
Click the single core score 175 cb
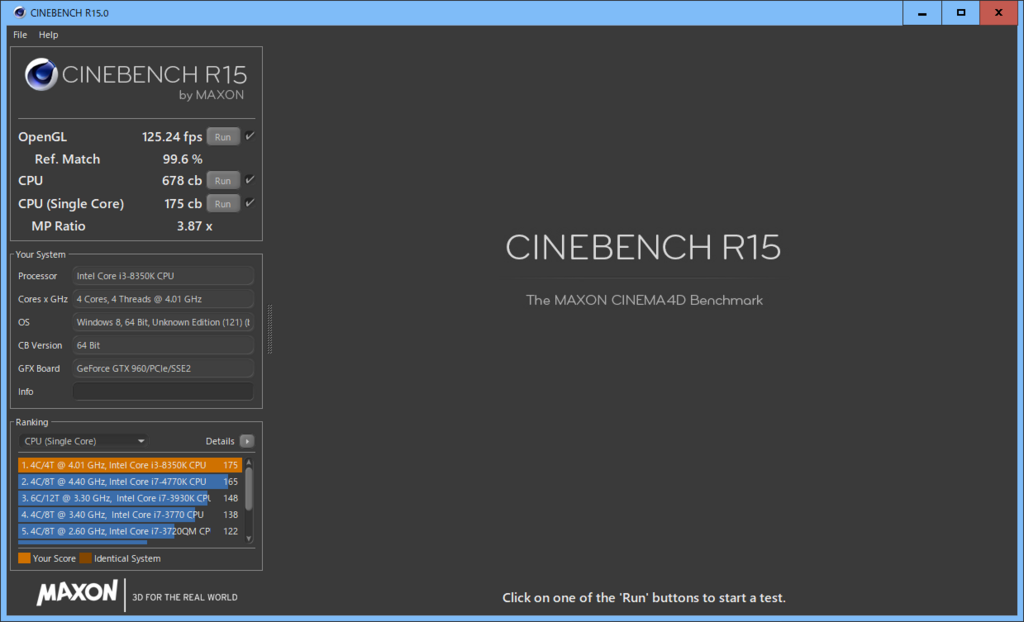pyautogui.click(x=183, y=203)
